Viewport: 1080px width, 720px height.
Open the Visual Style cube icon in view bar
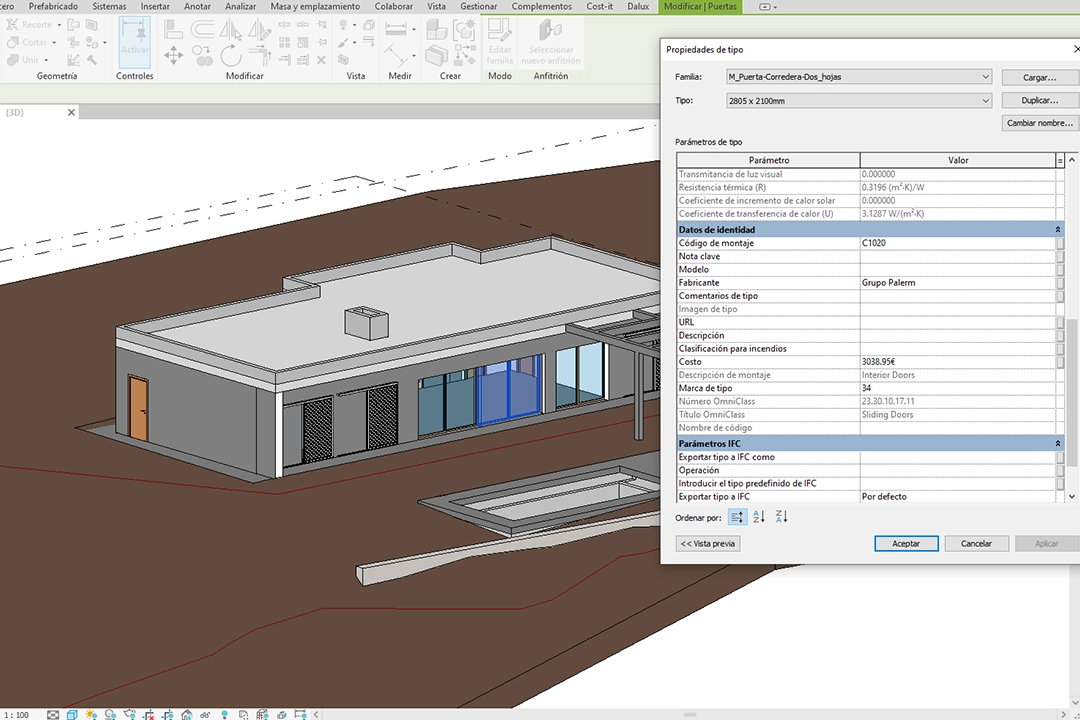[73, 714]
